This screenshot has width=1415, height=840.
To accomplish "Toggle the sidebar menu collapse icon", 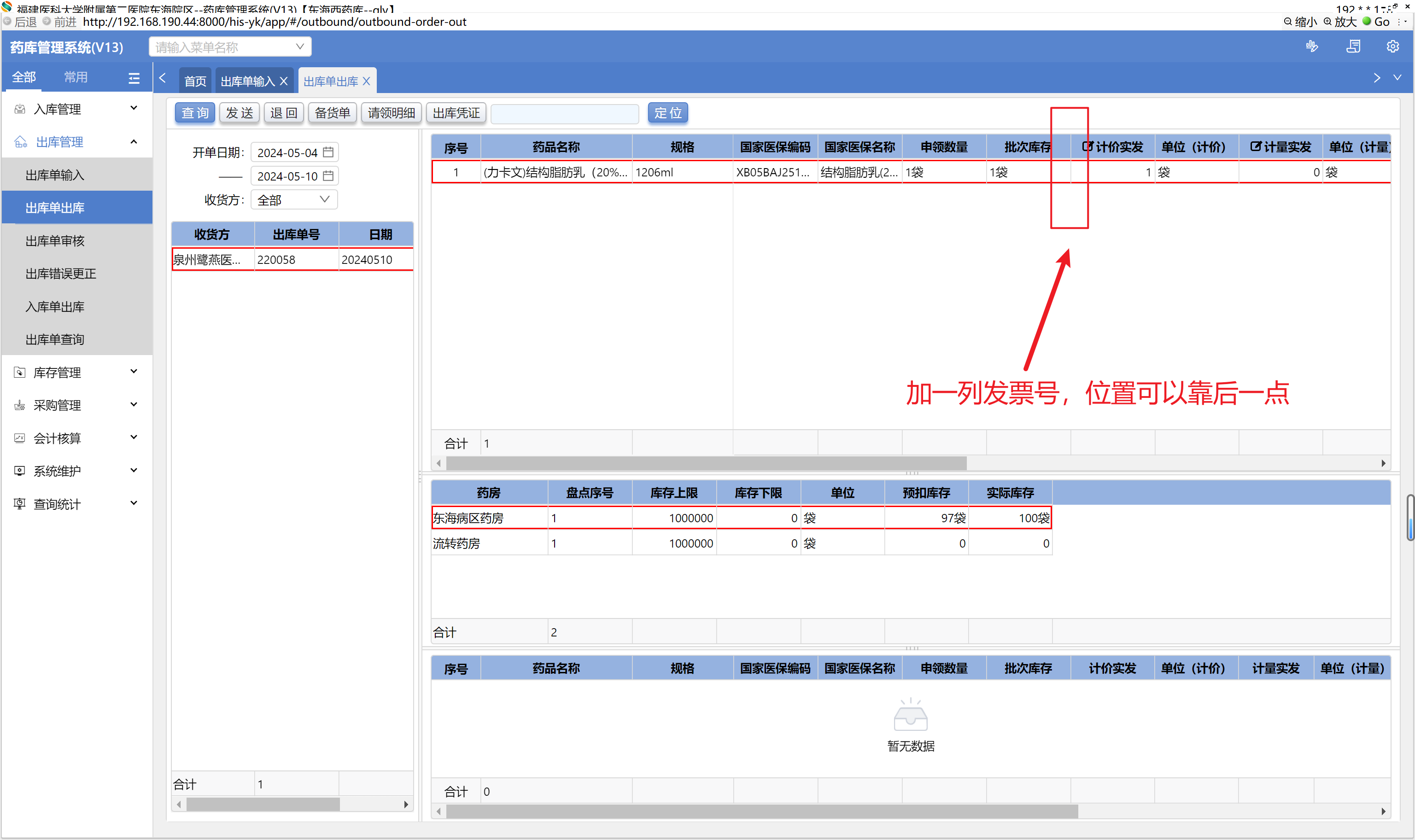I will tap(134, 78).
